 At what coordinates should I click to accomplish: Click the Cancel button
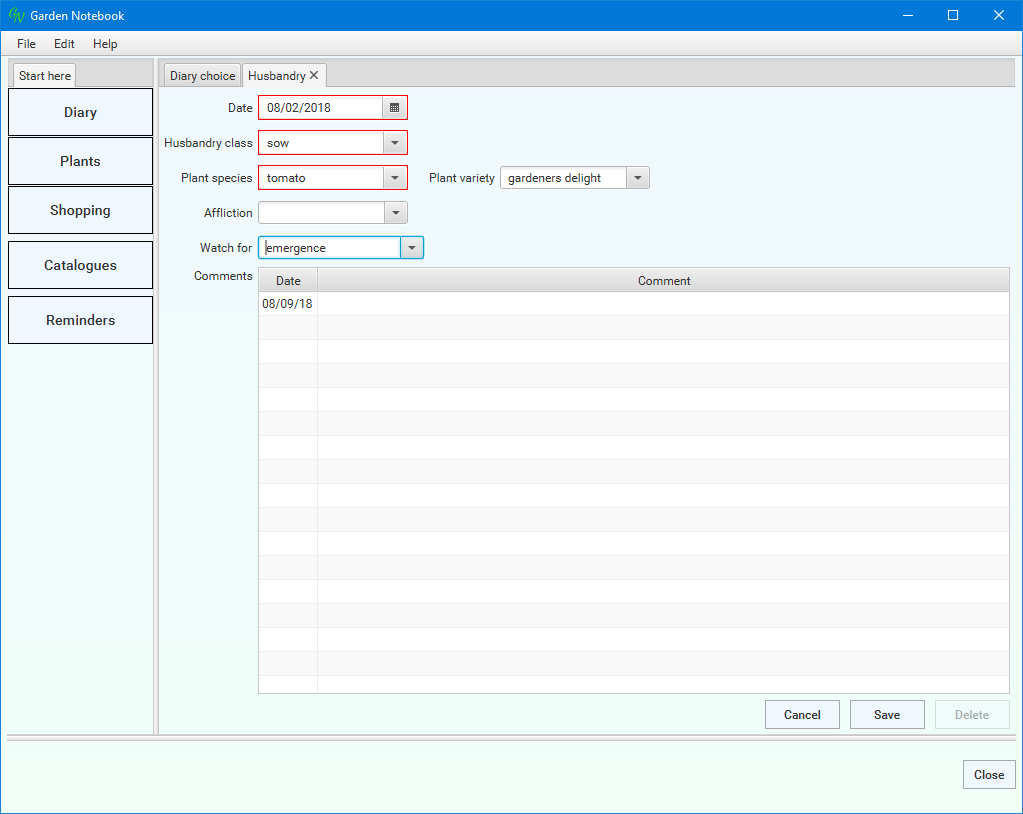click(802, 715)
